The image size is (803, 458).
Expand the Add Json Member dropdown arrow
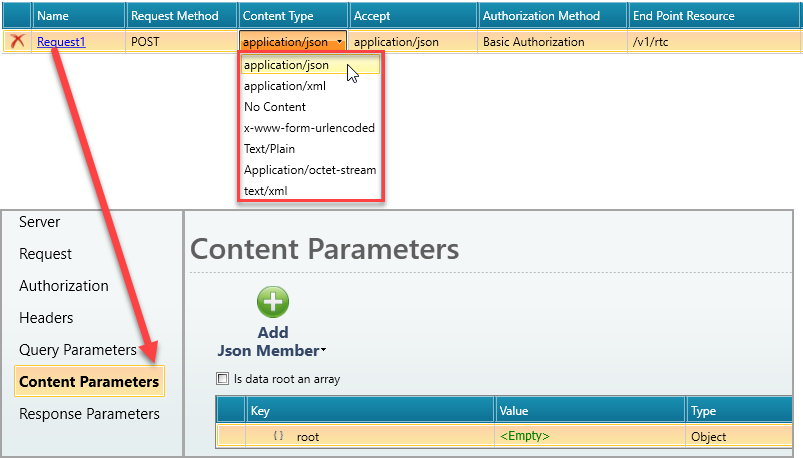323,351
